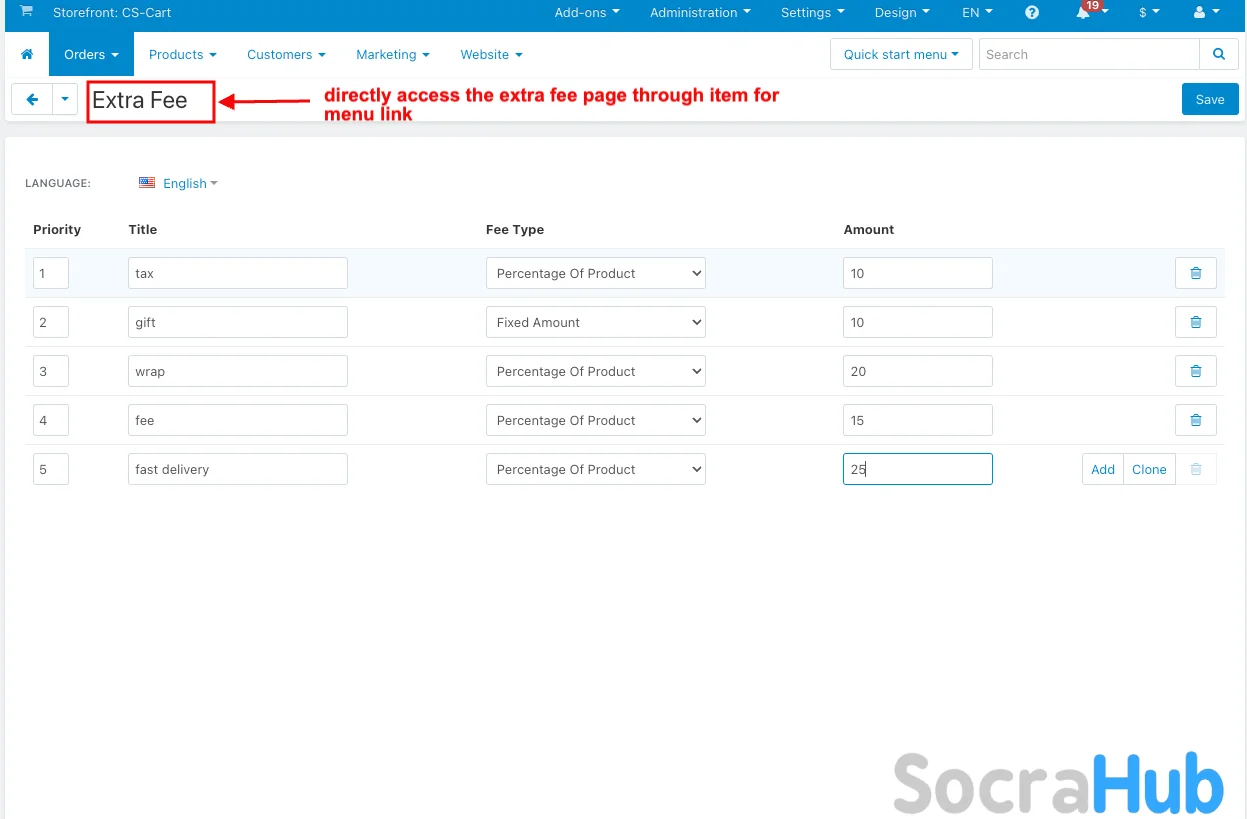Click the help question mark icon

click(x=1032, y=13)
